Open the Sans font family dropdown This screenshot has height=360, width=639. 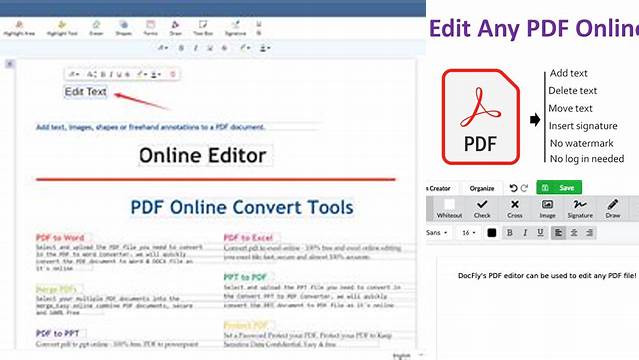[437, 233]
